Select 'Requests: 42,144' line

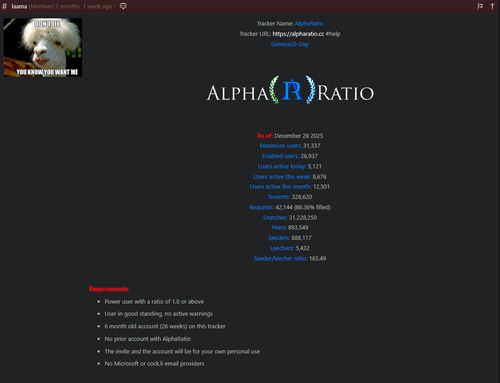pyautogui.click(x=290, y=207)
